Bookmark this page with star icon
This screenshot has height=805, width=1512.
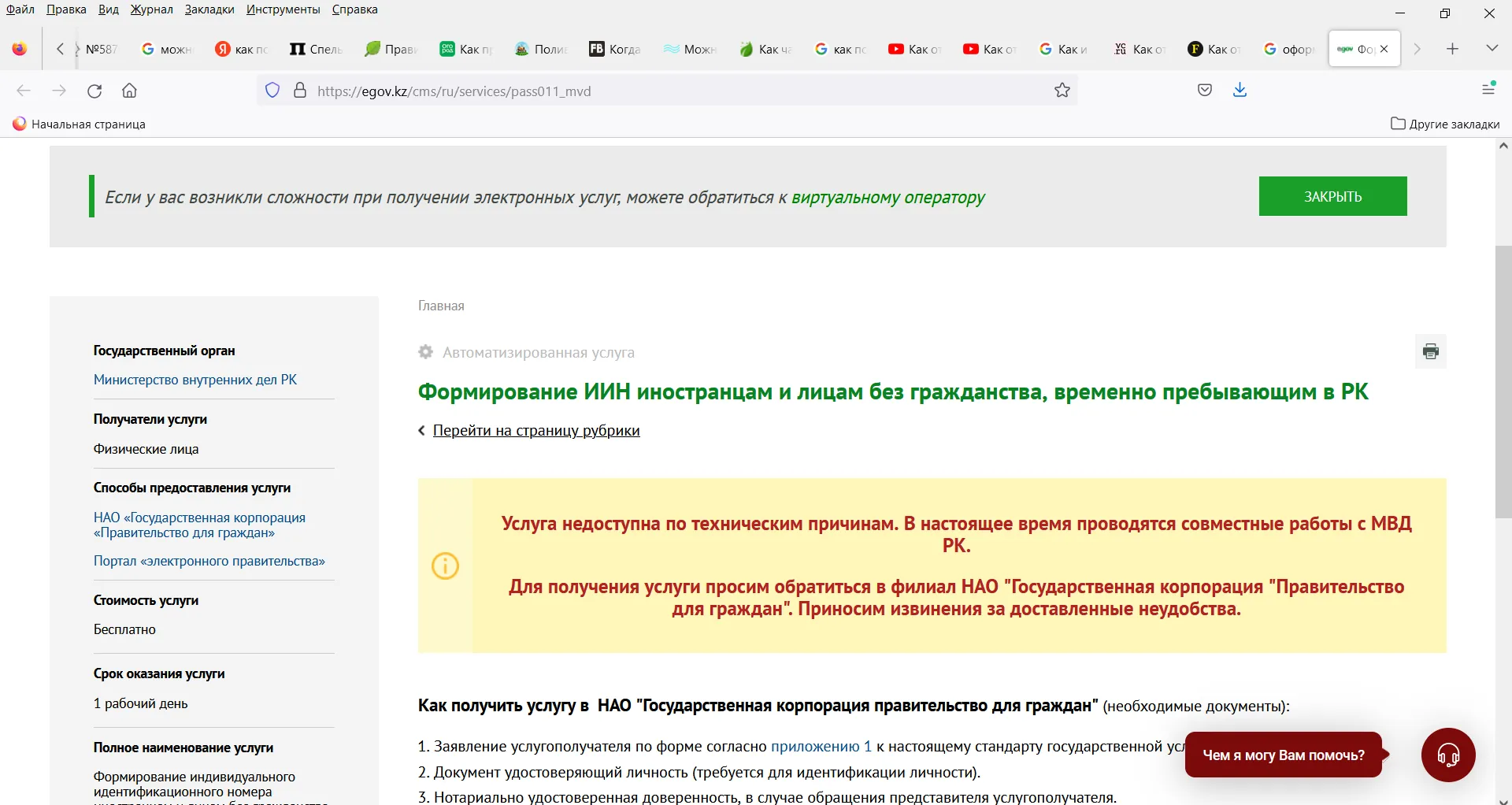tap(1062, 91)
